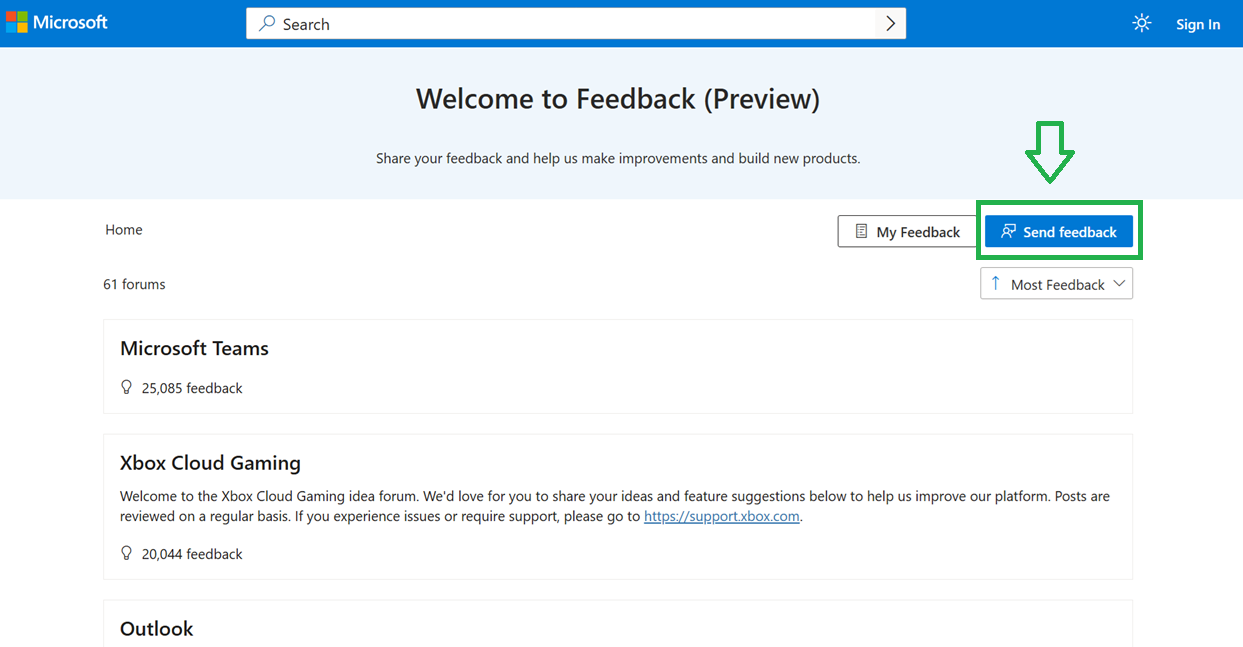
Task: Follow the support.xbox.com link
Action: pos(722,516)
